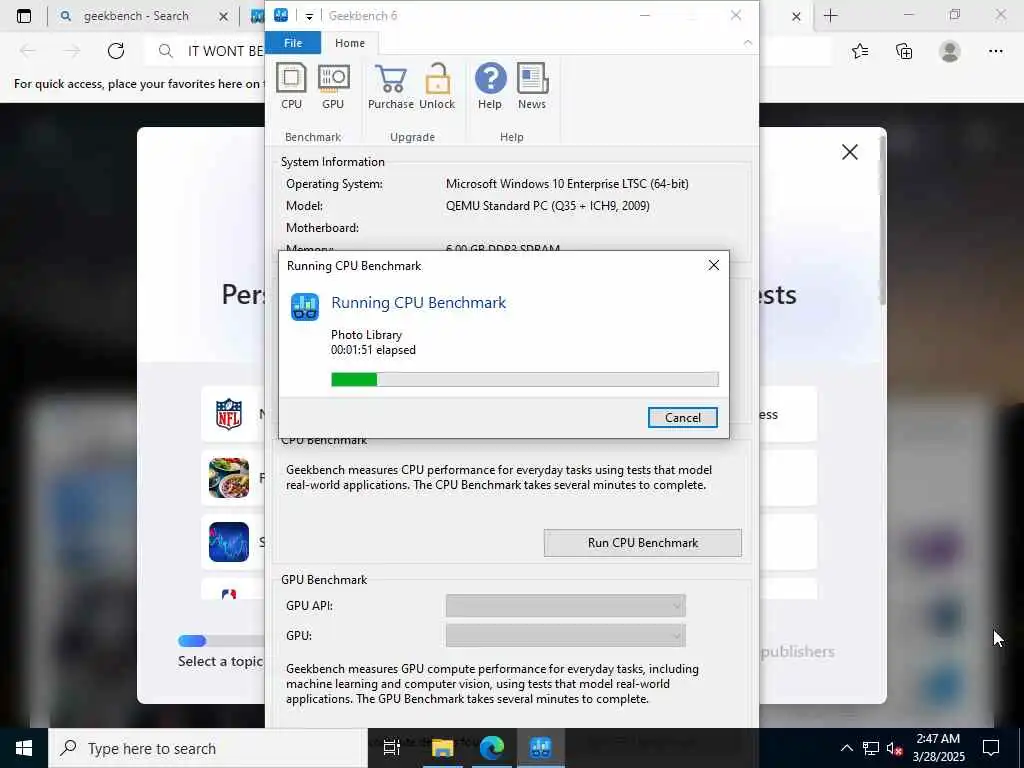The width and height of the screenshot is (1024, 768).
Task: Close the geekbench - Search tab
Action: click(x=223, y=17)
